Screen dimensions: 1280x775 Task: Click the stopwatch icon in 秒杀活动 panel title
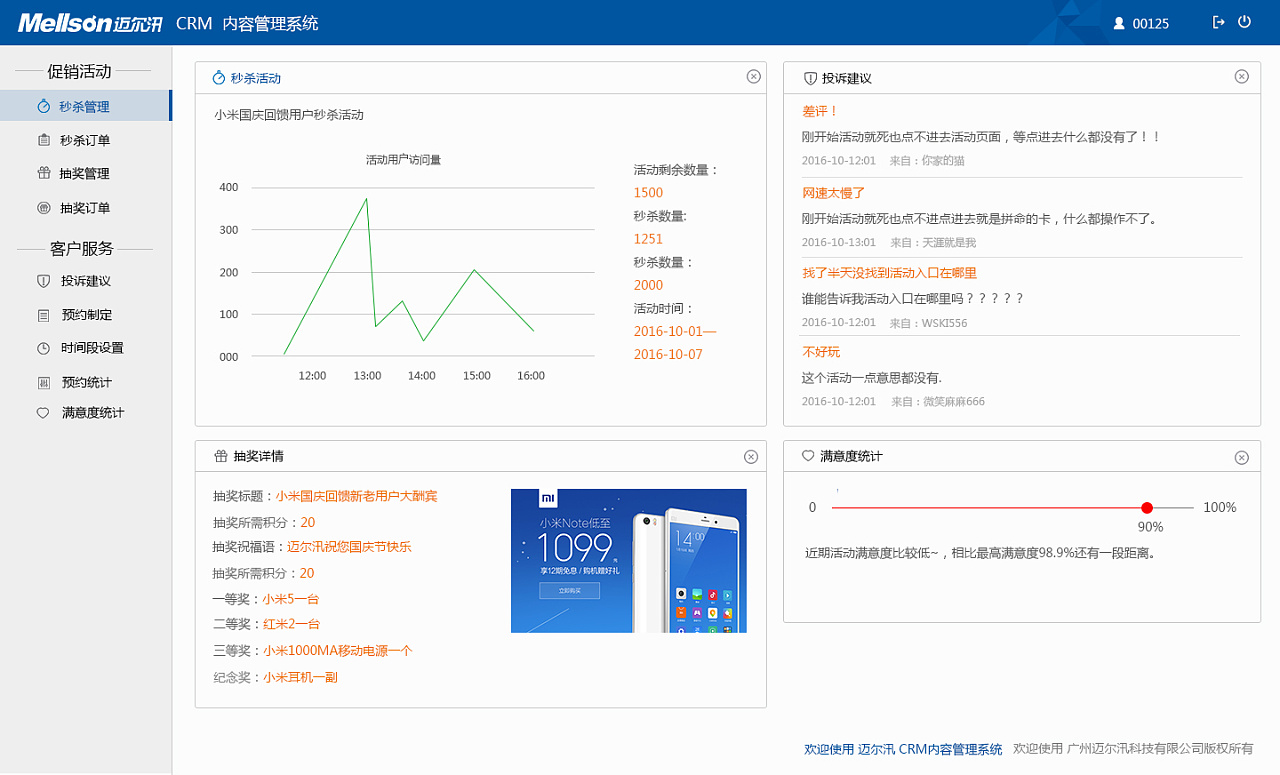coord(219,78)
